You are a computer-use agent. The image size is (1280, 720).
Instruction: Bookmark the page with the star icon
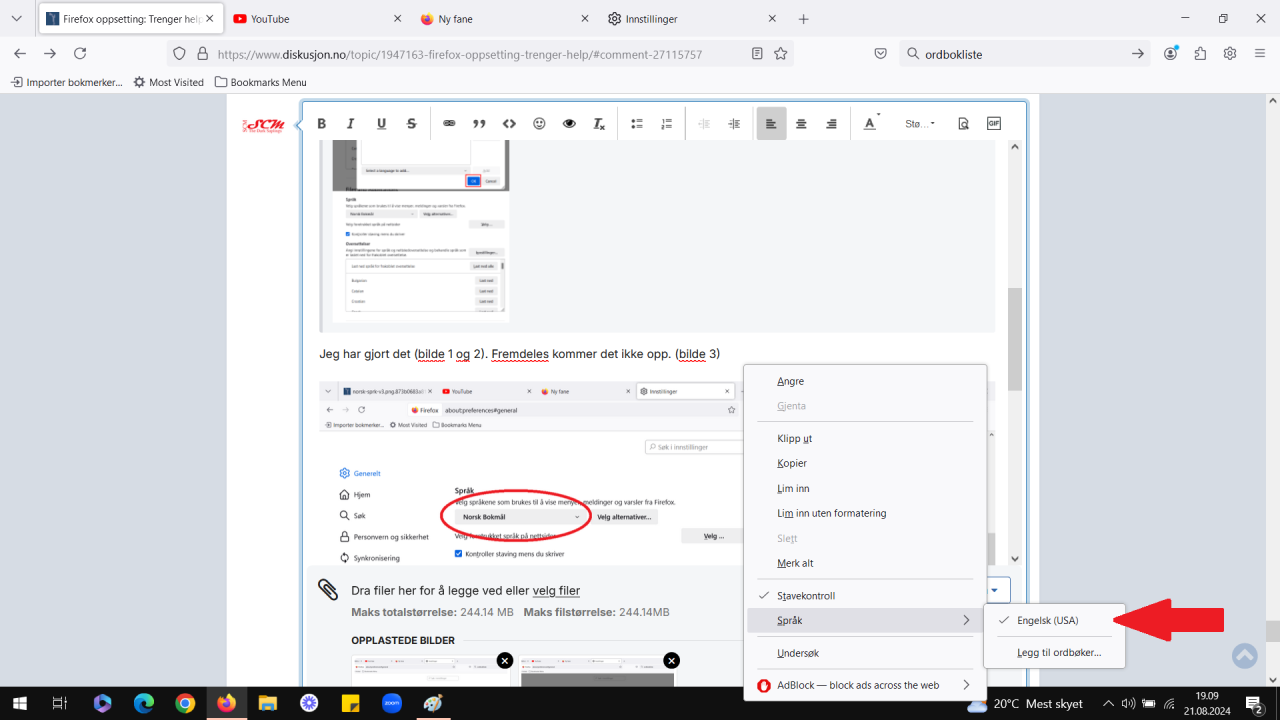point(780,54)
